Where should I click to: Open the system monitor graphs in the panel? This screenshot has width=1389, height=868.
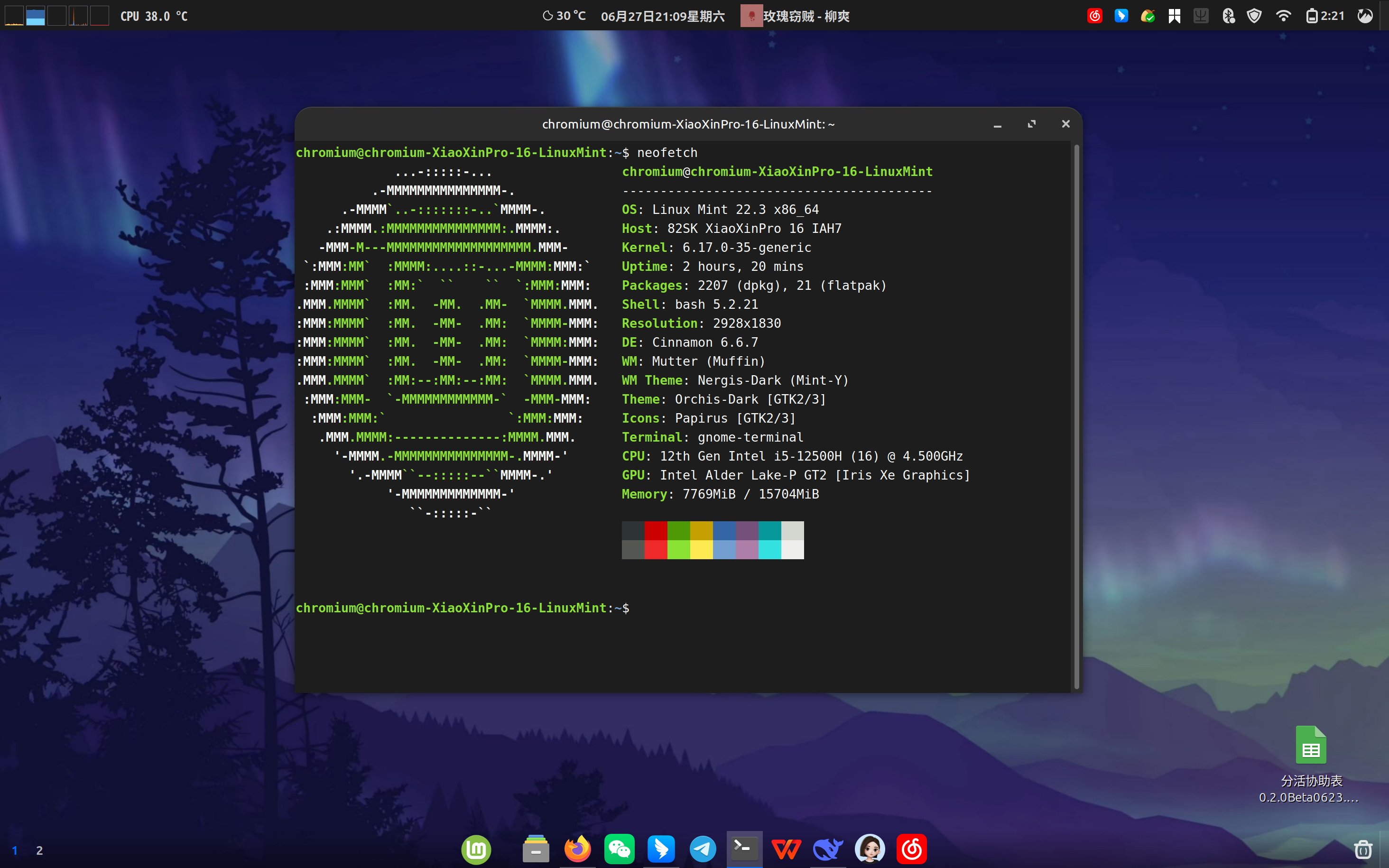click(57, 16)
